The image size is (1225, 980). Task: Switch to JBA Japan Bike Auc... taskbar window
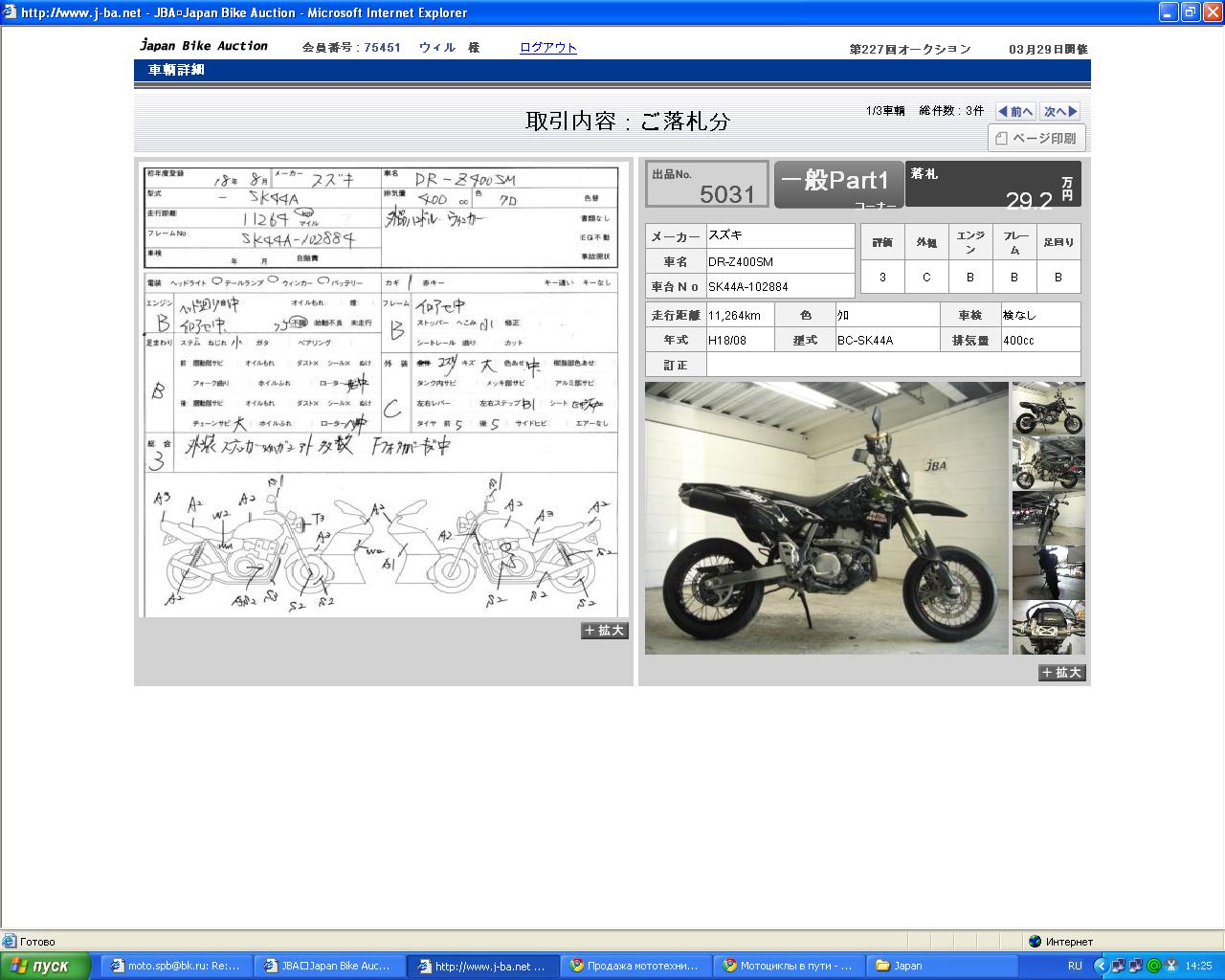tap(328, 966)
